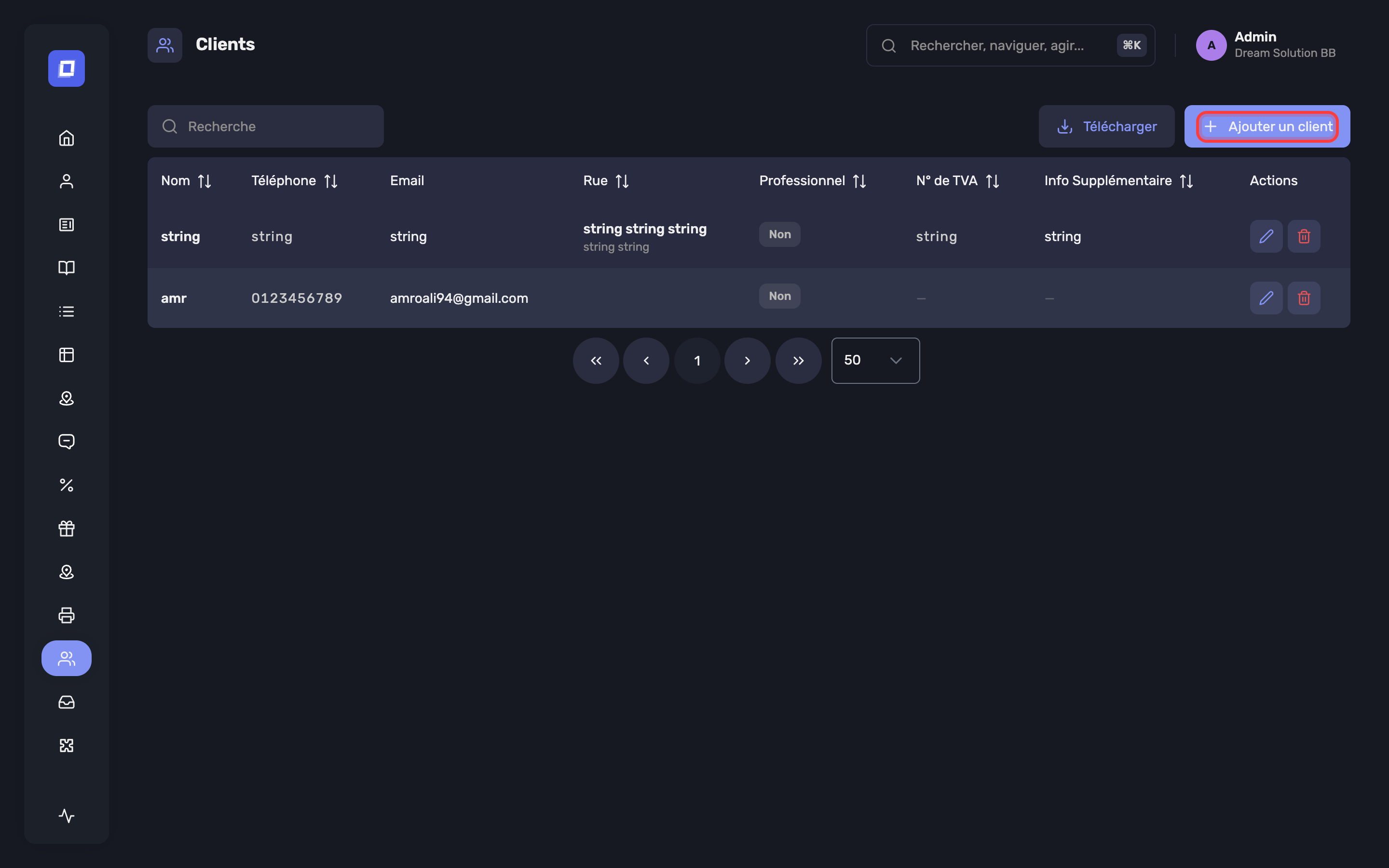
Task: Click Ajouter un client button
Action: (1267, 126)
